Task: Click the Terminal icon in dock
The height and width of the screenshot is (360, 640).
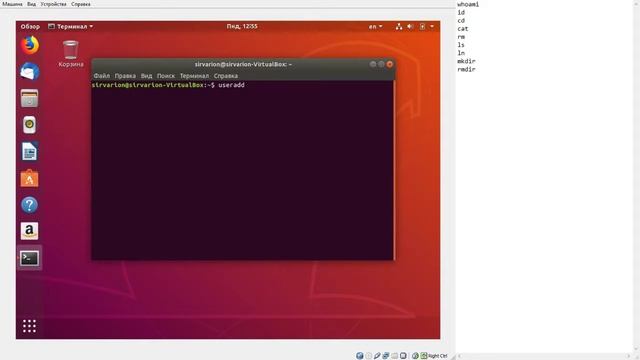Action: coord(29,258)
